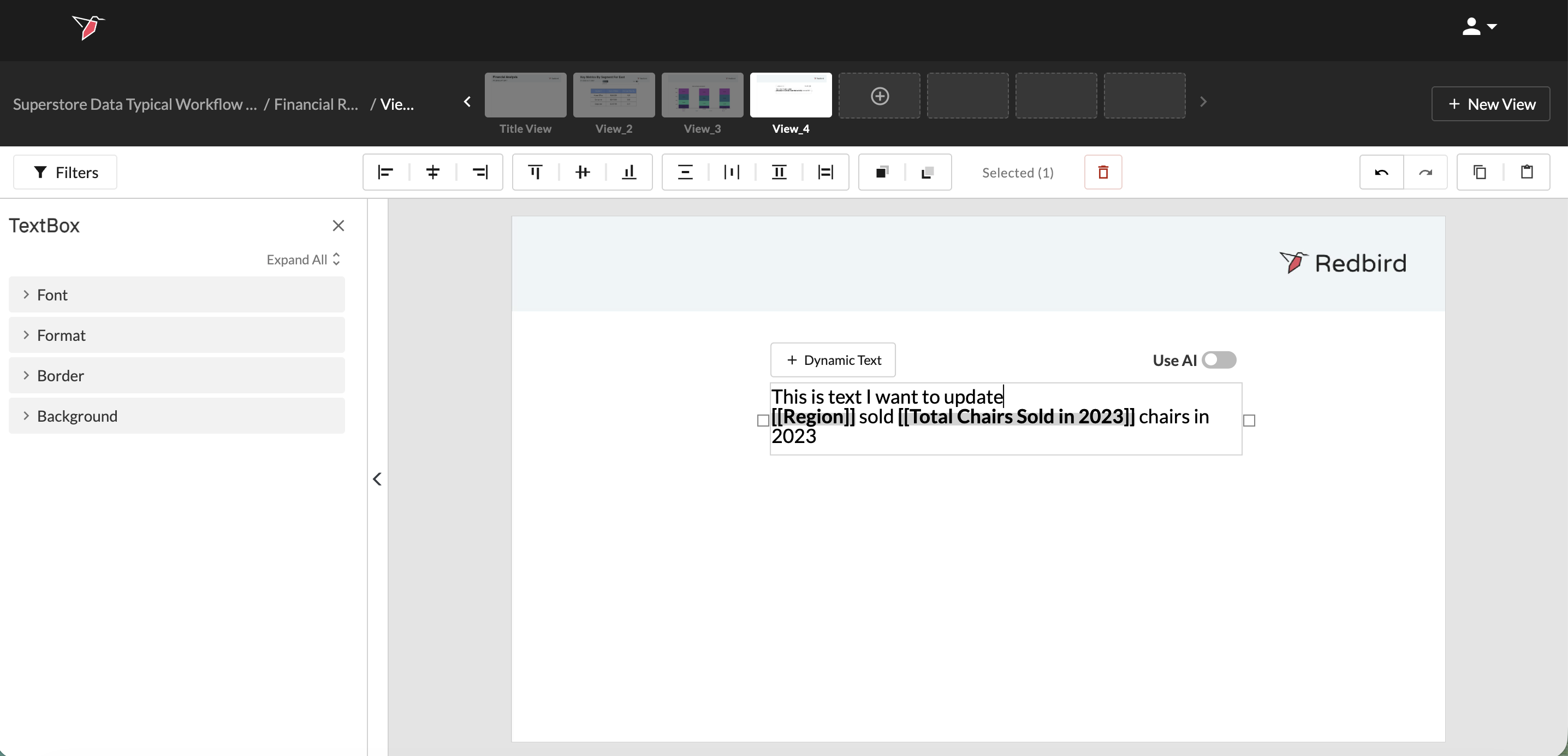Screen dimensions: 1568x756
Task: Copy the selected element
Action: point(1480,173)
